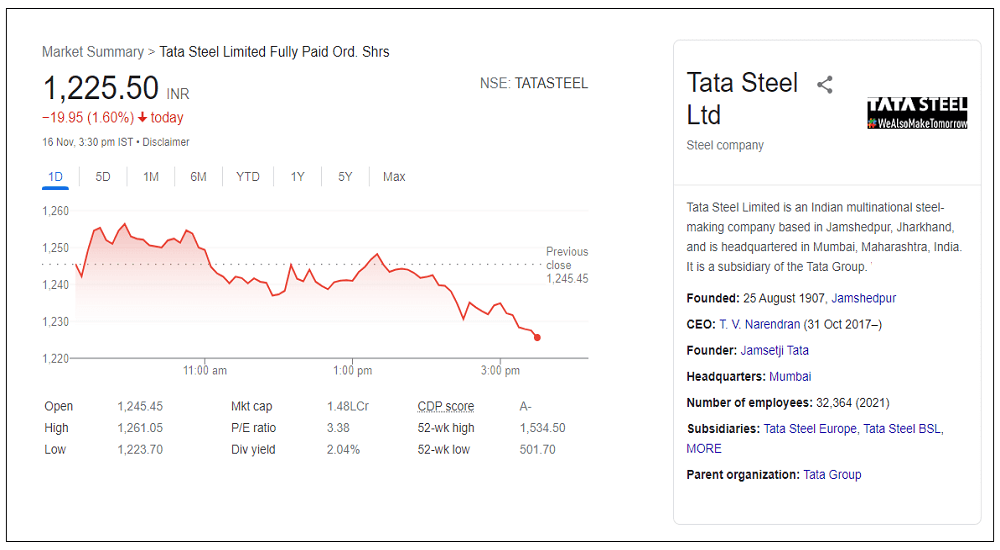The width and height of the screenshot is (1000, 550).
Task: Click the Mkt cap value 1.48LCr
Action: (348, 406)
